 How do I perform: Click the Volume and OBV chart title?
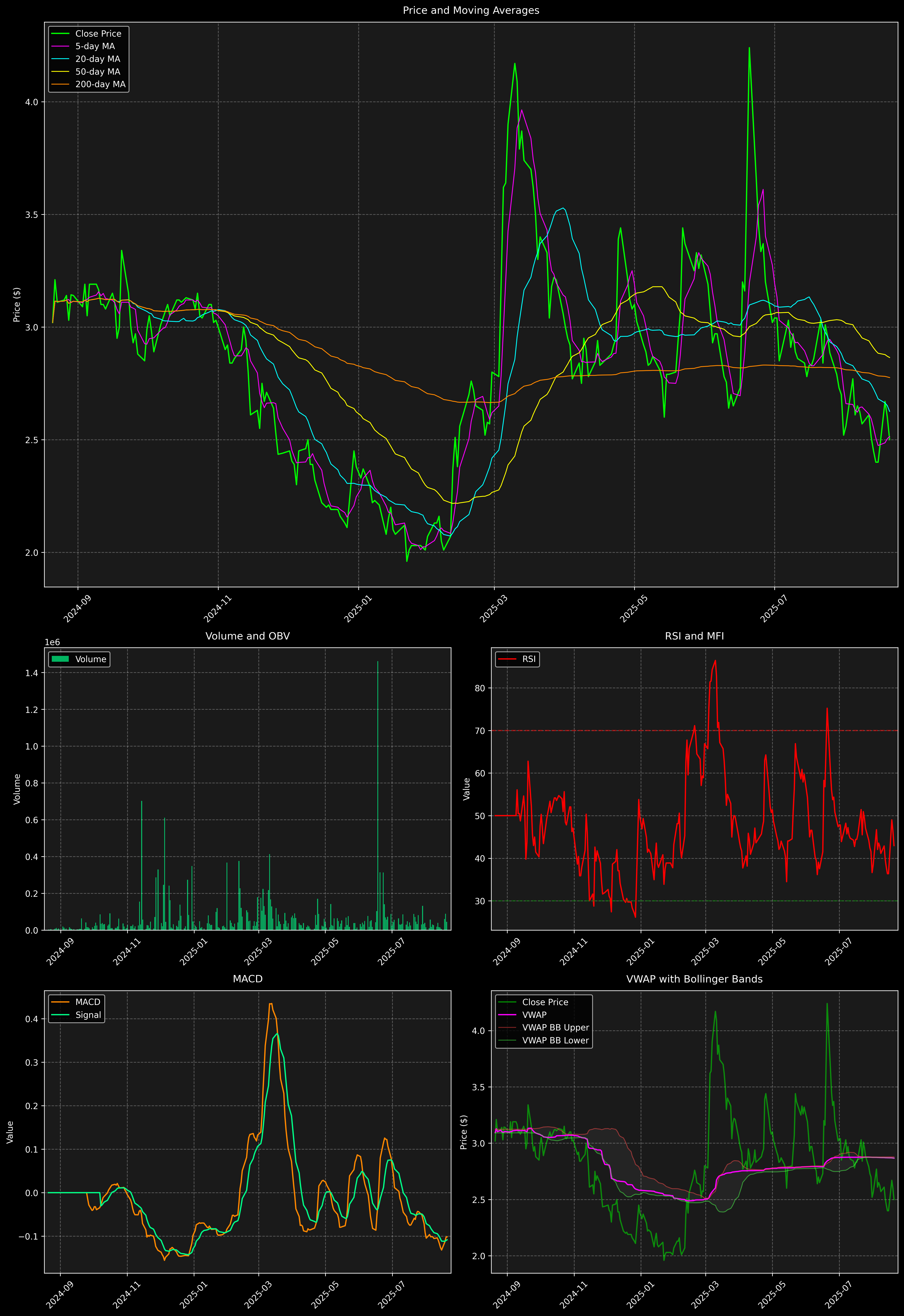[248, 636]
